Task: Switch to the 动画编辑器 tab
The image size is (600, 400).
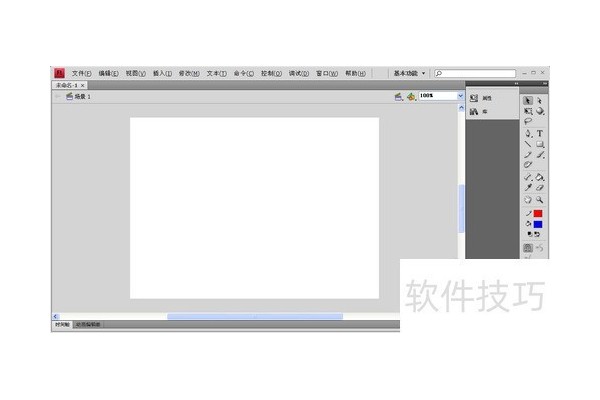Action: coord(88,325)
